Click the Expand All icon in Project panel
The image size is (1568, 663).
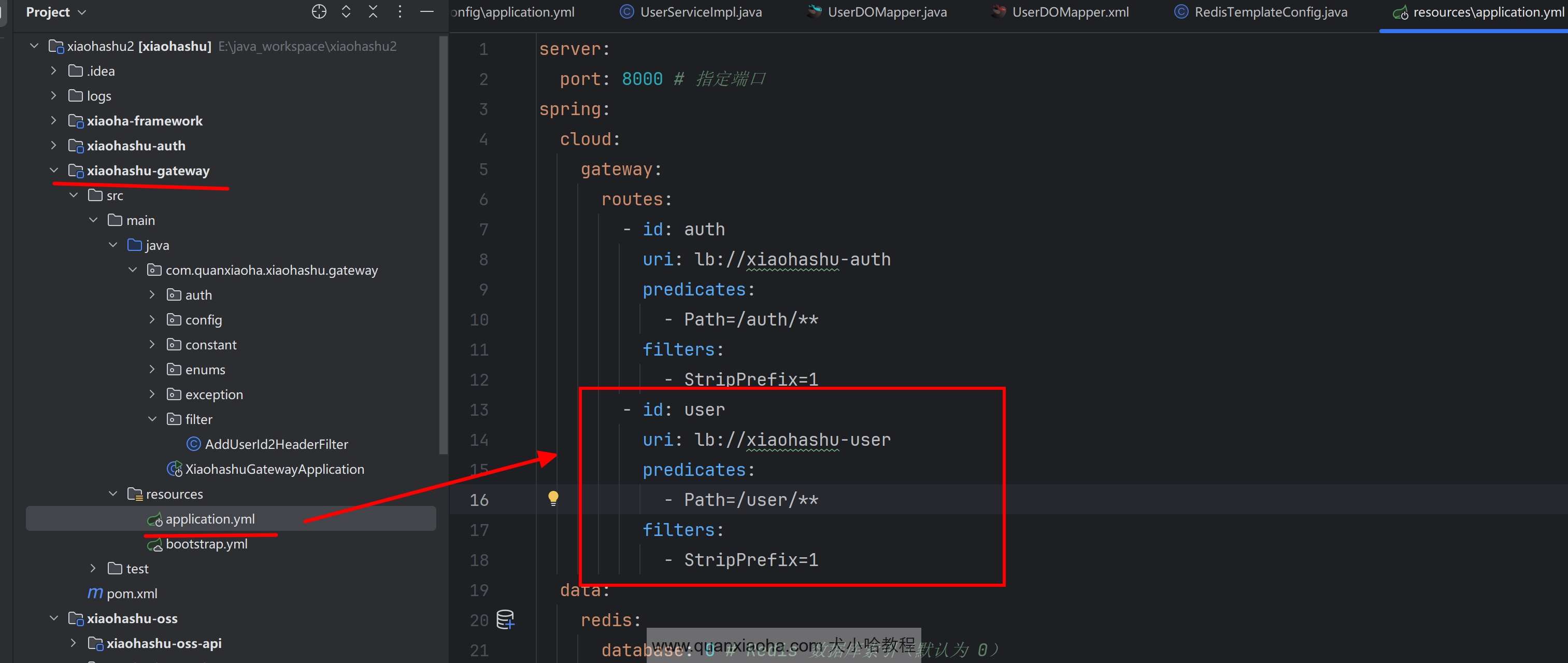pos(346,11)
